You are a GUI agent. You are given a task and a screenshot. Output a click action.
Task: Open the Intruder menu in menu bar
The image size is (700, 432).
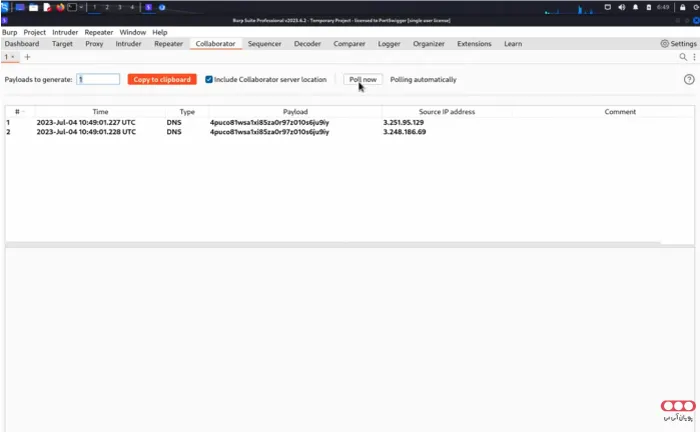[65, 32]
